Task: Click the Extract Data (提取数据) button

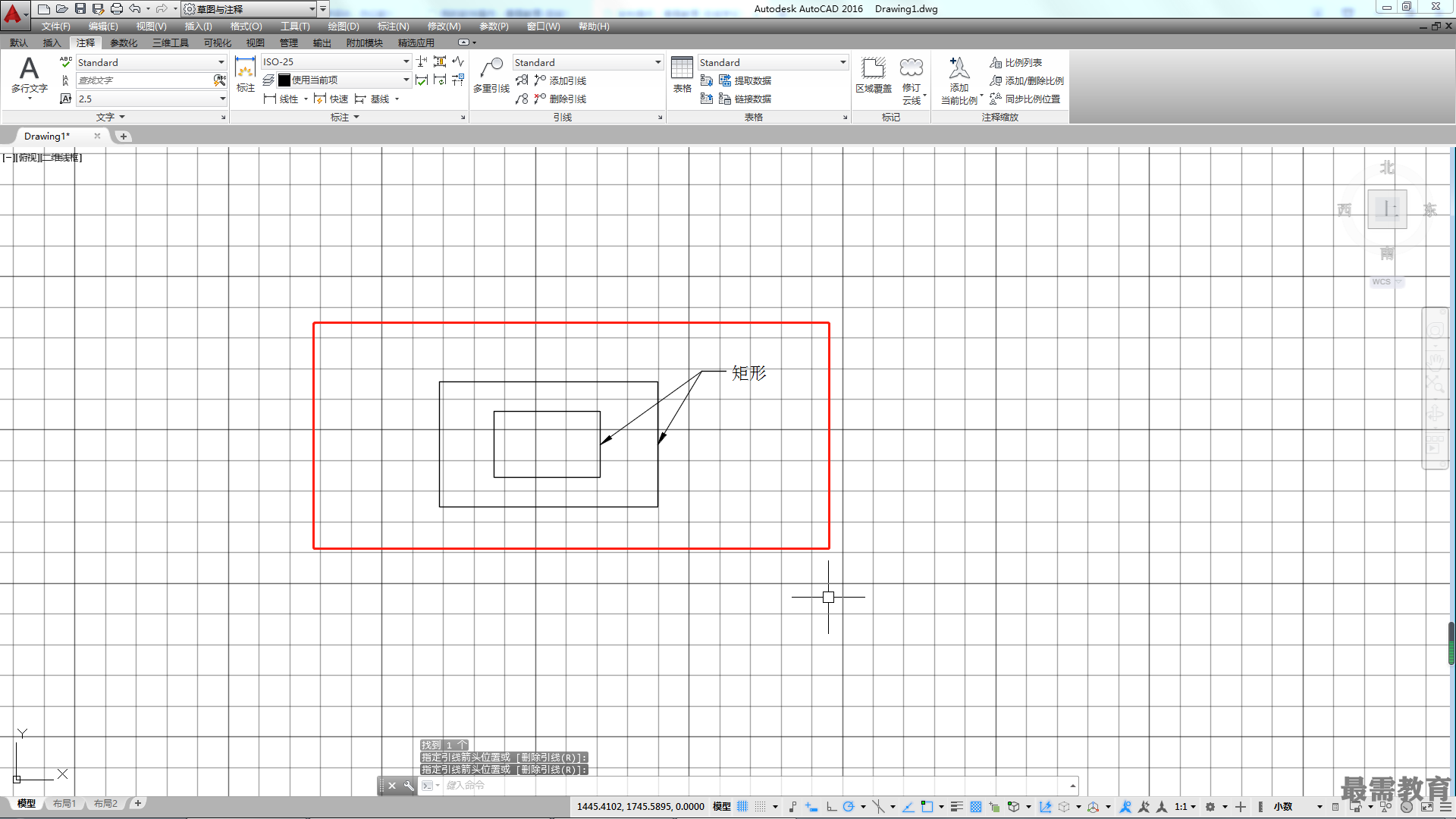Action: pyautogui.click(x=745, y=80)
